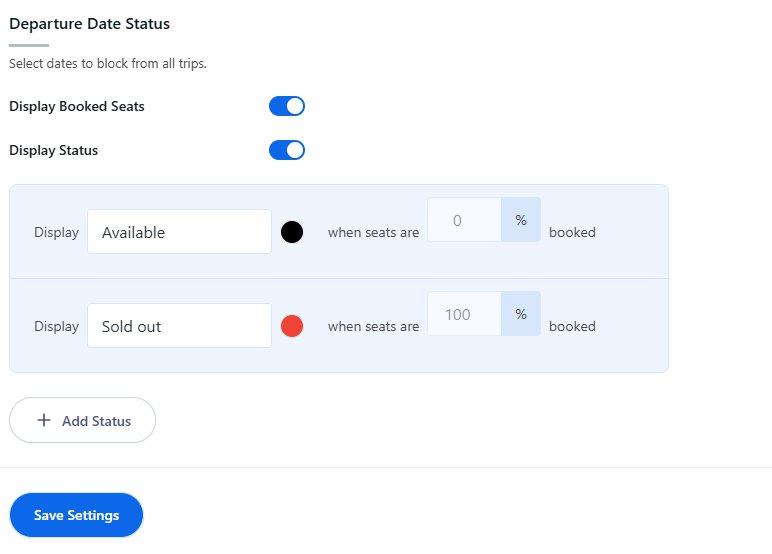Click the Display Status label text
The height and width of the screenshot is (554, 772).
pyautogui.click(x=53, y=151)
